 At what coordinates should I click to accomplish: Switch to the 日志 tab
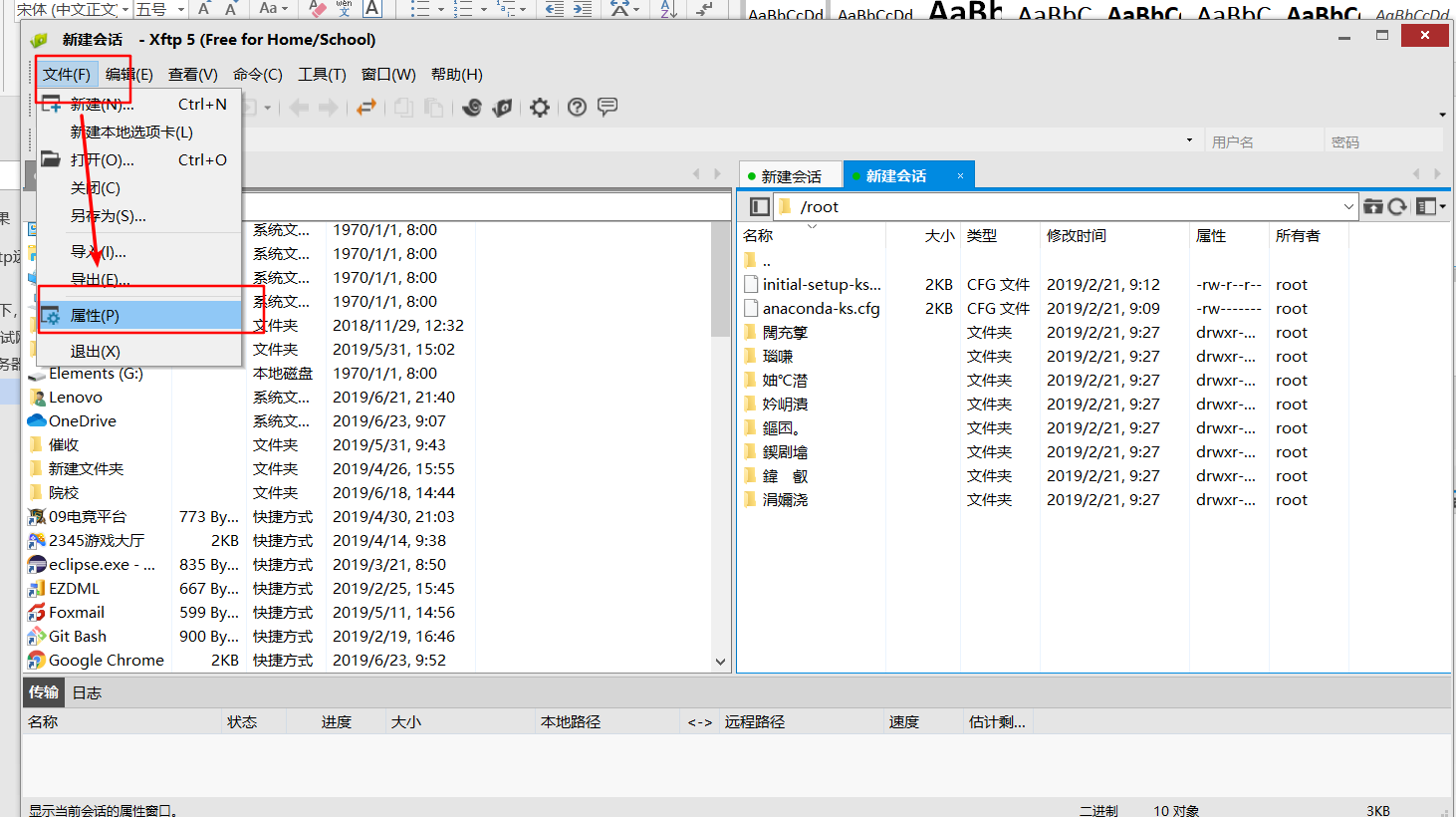pos(87,691)
